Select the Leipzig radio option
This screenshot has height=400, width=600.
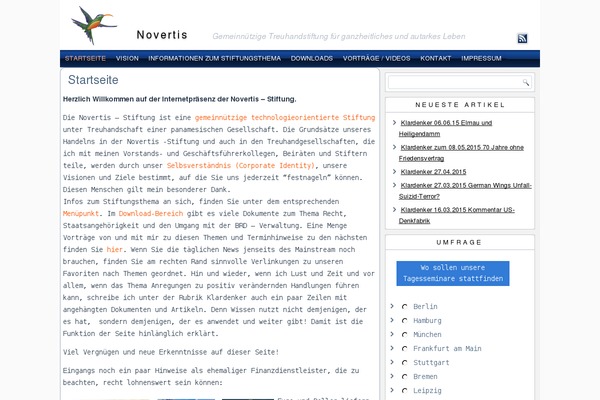pyautogui.click(x=404, y=391)
